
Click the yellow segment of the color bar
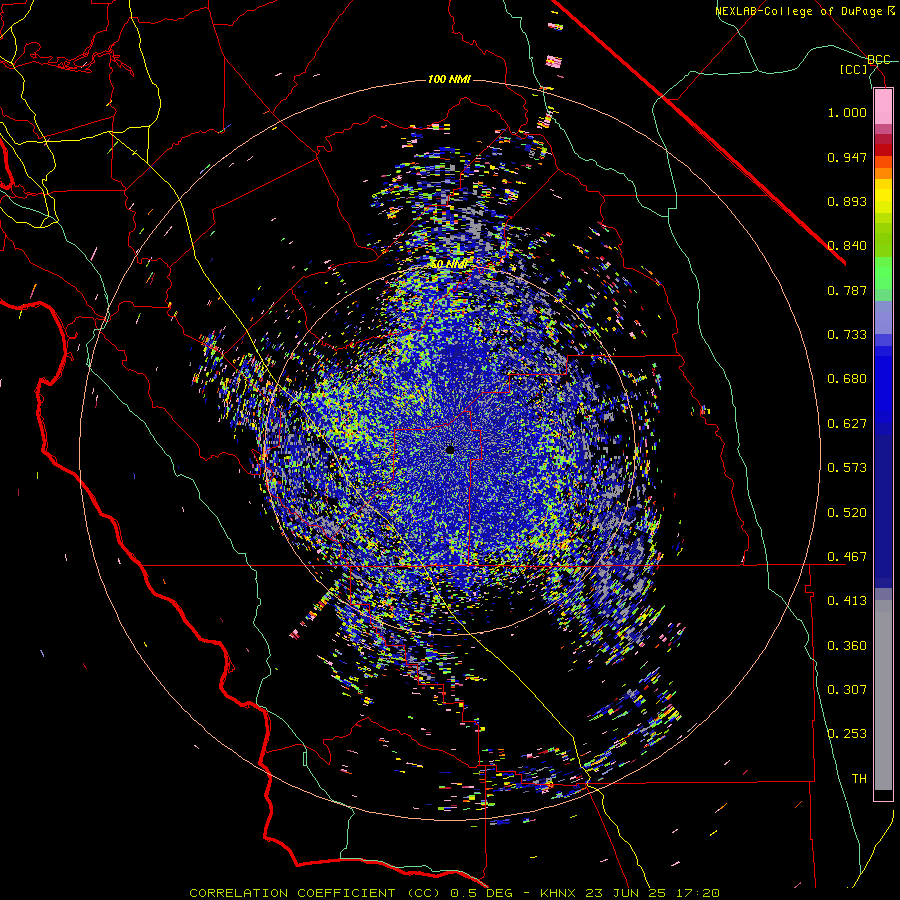(883, 195)
